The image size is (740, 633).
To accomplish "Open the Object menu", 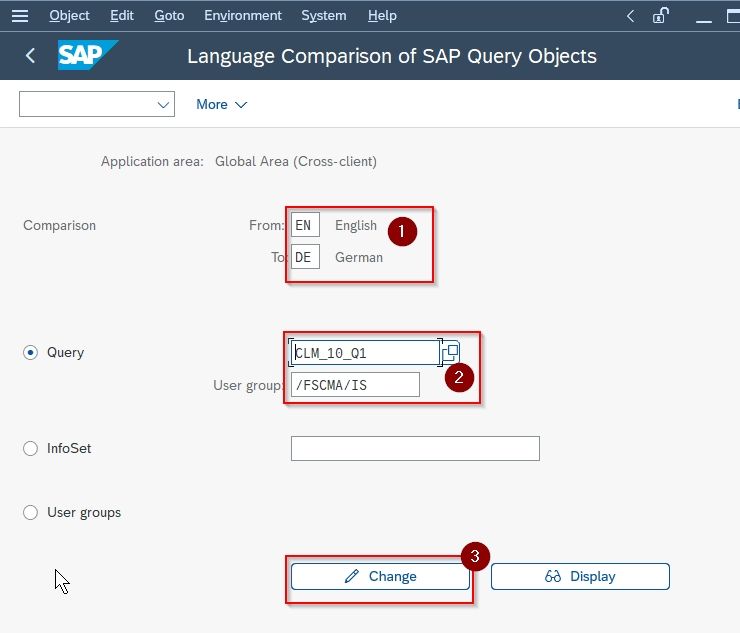I will coord(69,16).
